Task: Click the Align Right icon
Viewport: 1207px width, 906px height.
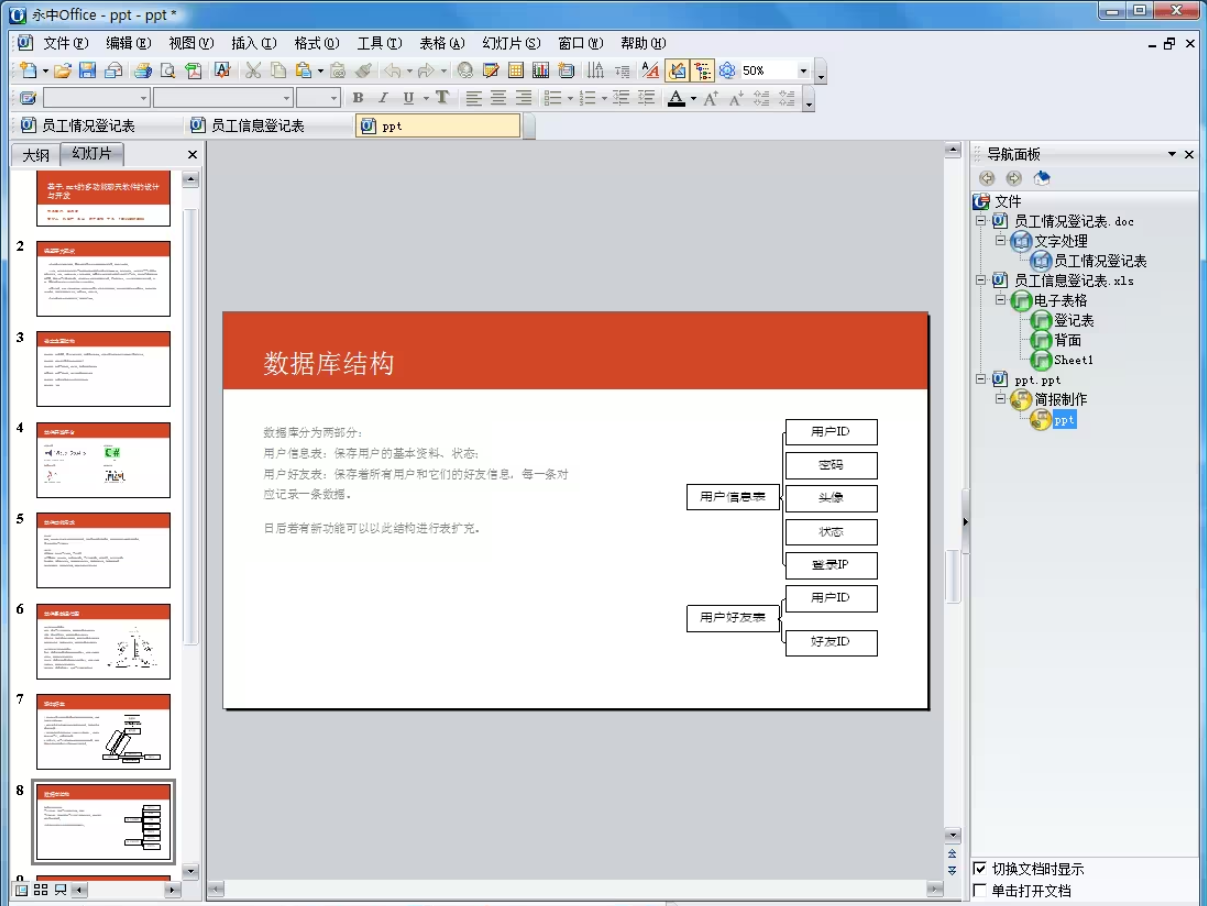Action: pyautogui.click(x=523, y=98)
